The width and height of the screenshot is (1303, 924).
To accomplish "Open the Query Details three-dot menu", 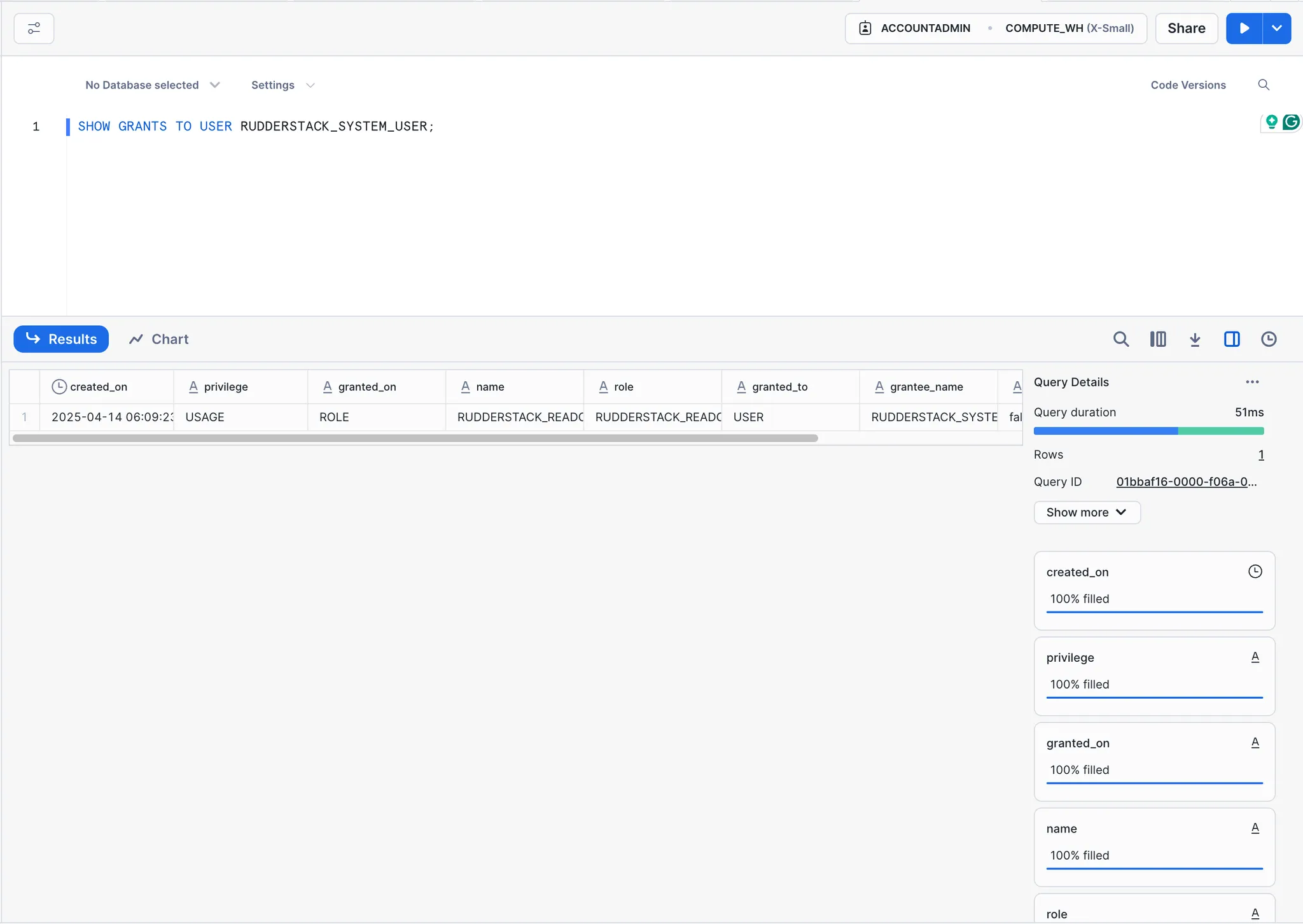I will (1252, 382).
